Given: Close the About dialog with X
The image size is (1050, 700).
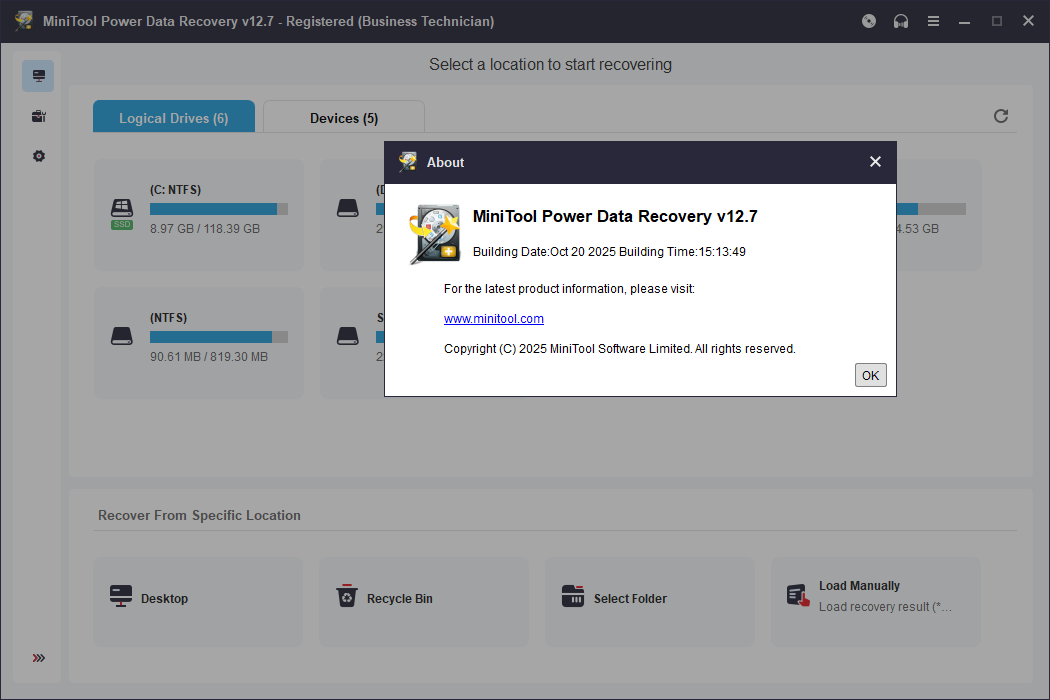Looking at the screenshot, I should [875, 161].
